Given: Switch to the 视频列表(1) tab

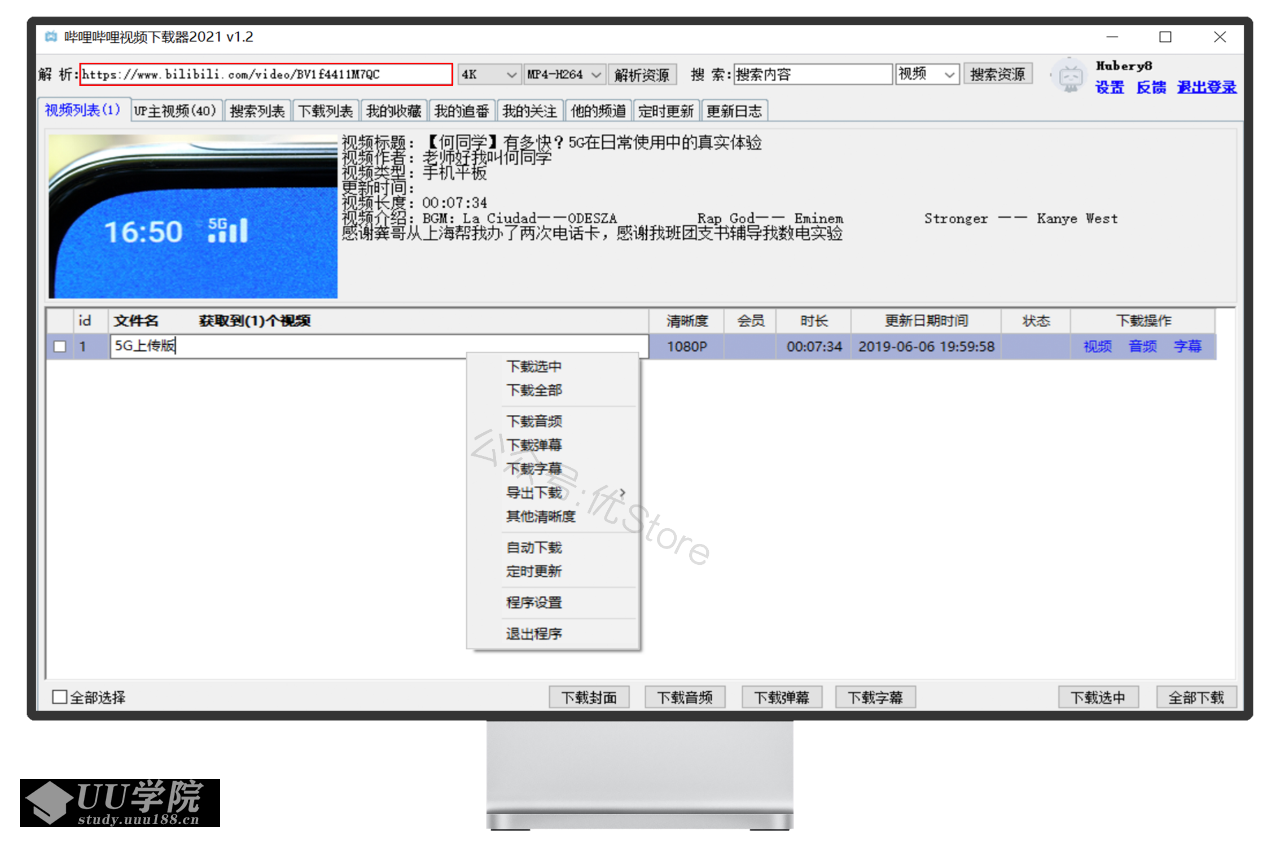Looking at the screenshot, I should pyautogui.click(x=83, y=110).
